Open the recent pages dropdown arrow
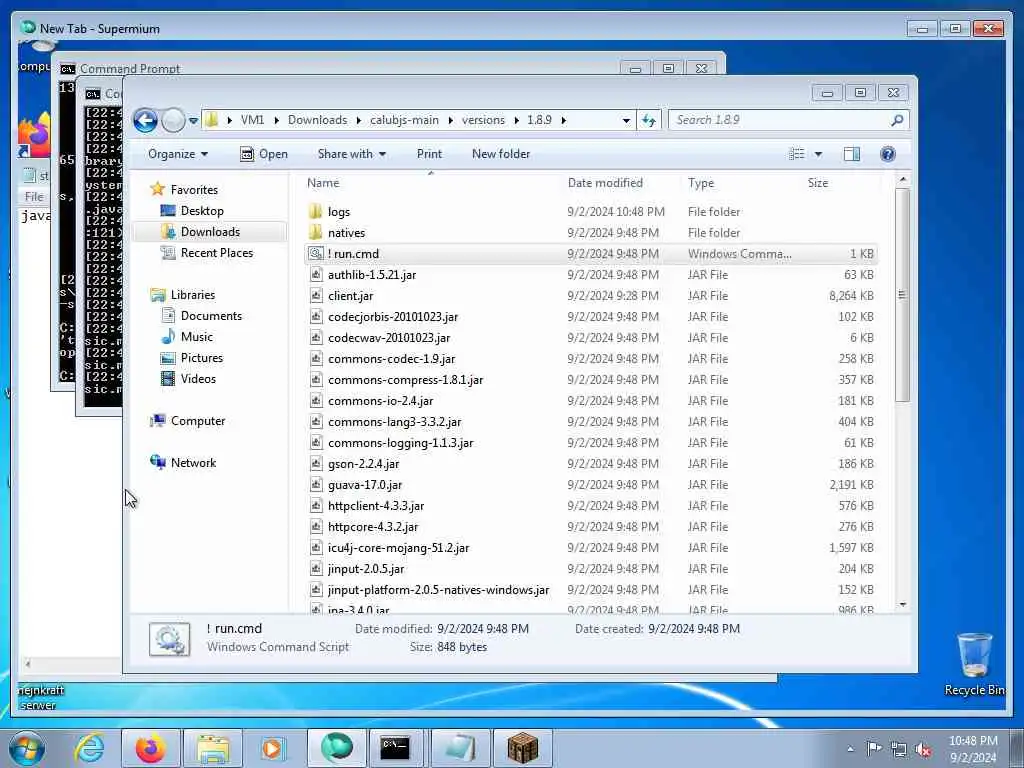Viewport: 1024px width, 768px height. 193,121
